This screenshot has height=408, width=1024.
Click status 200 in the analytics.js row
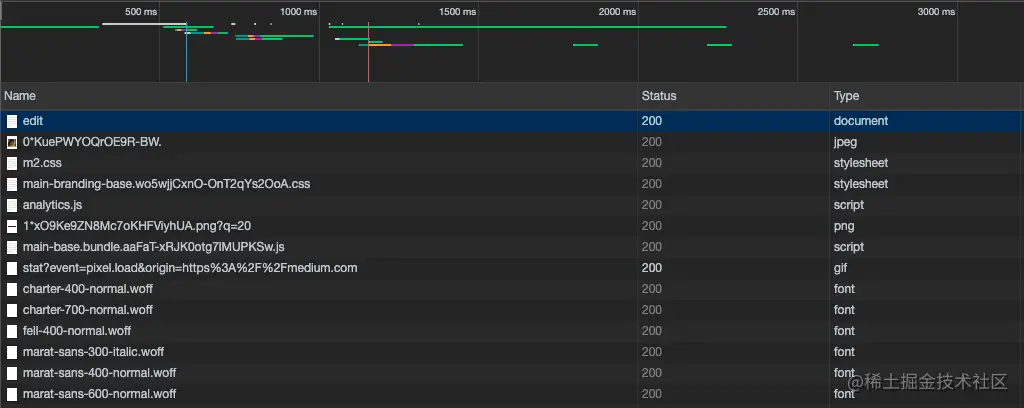[652, 205]
